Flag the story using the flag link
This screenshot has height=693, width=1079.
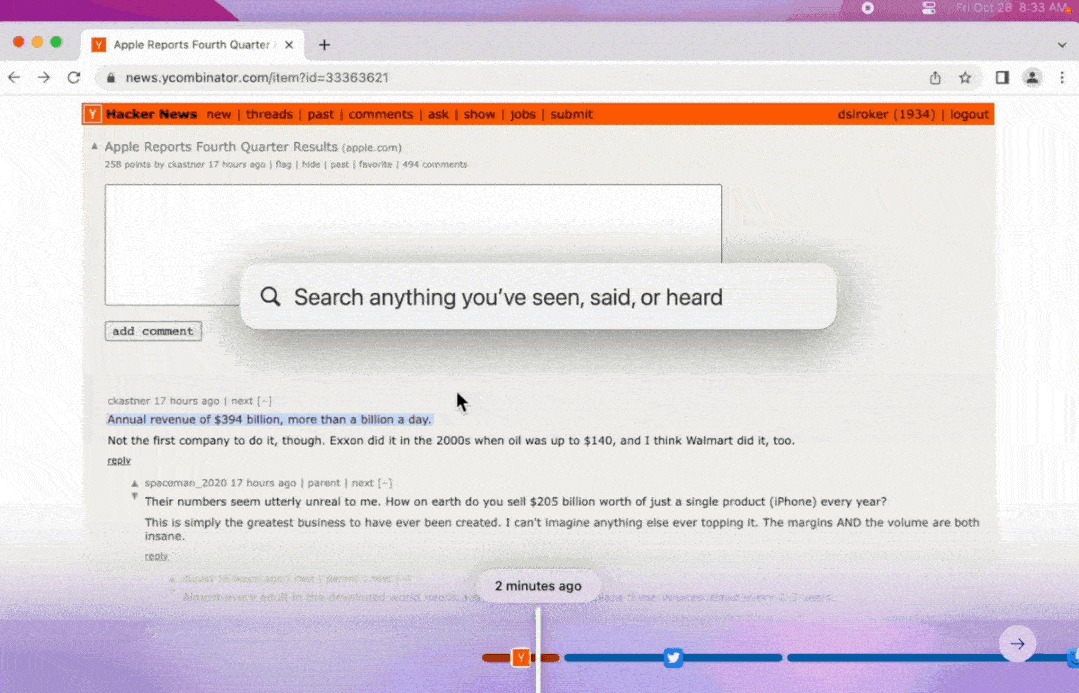(x=284, y=164)
